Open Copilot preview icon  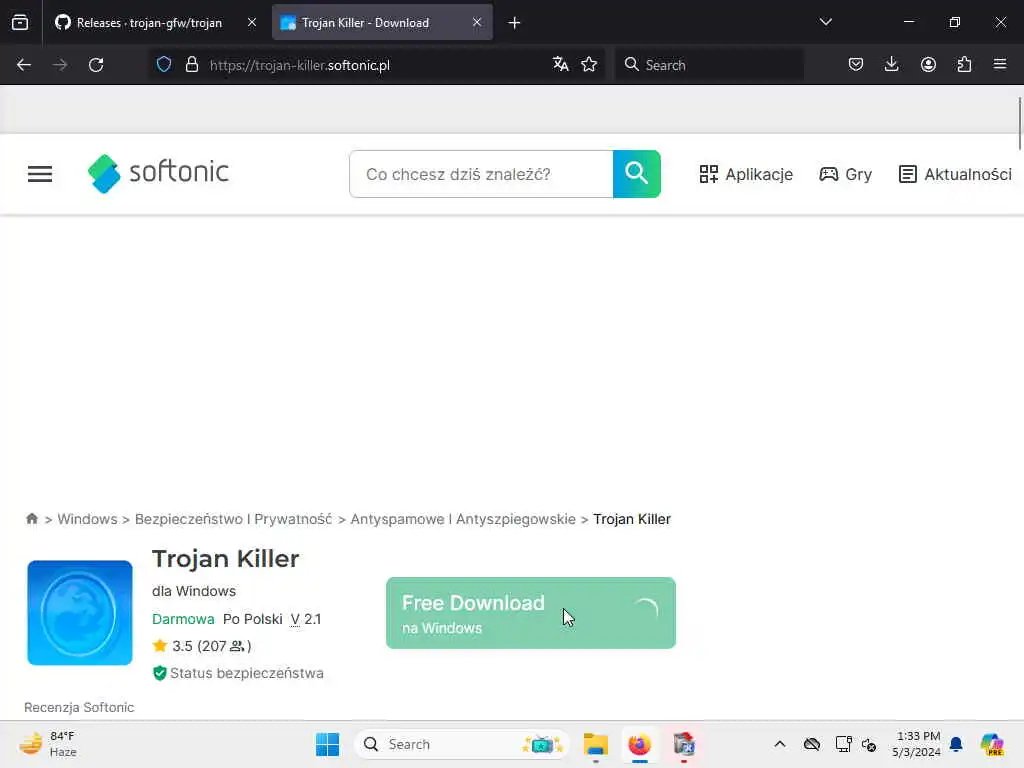click(992, 744)
